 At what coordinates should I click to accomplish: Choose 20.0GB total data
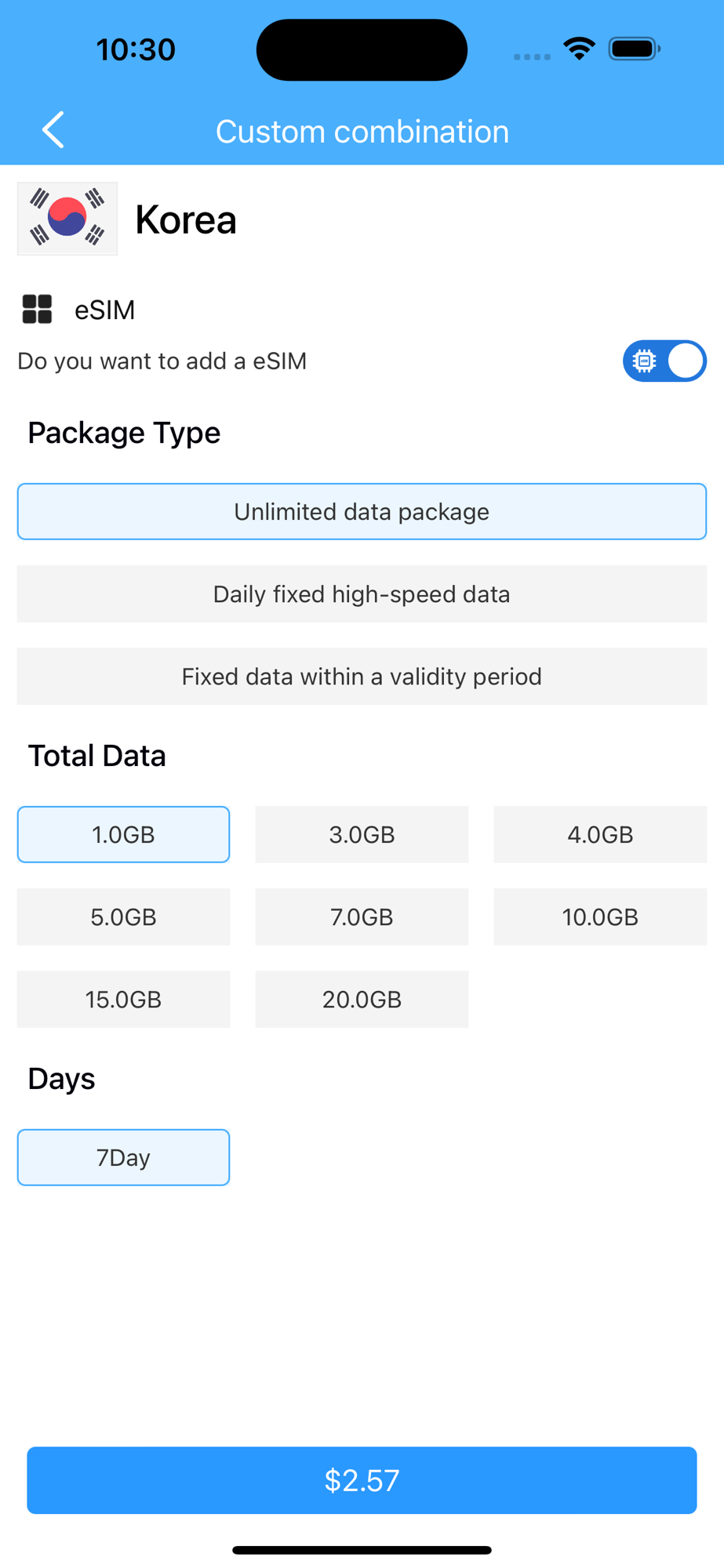(362, 1000)
